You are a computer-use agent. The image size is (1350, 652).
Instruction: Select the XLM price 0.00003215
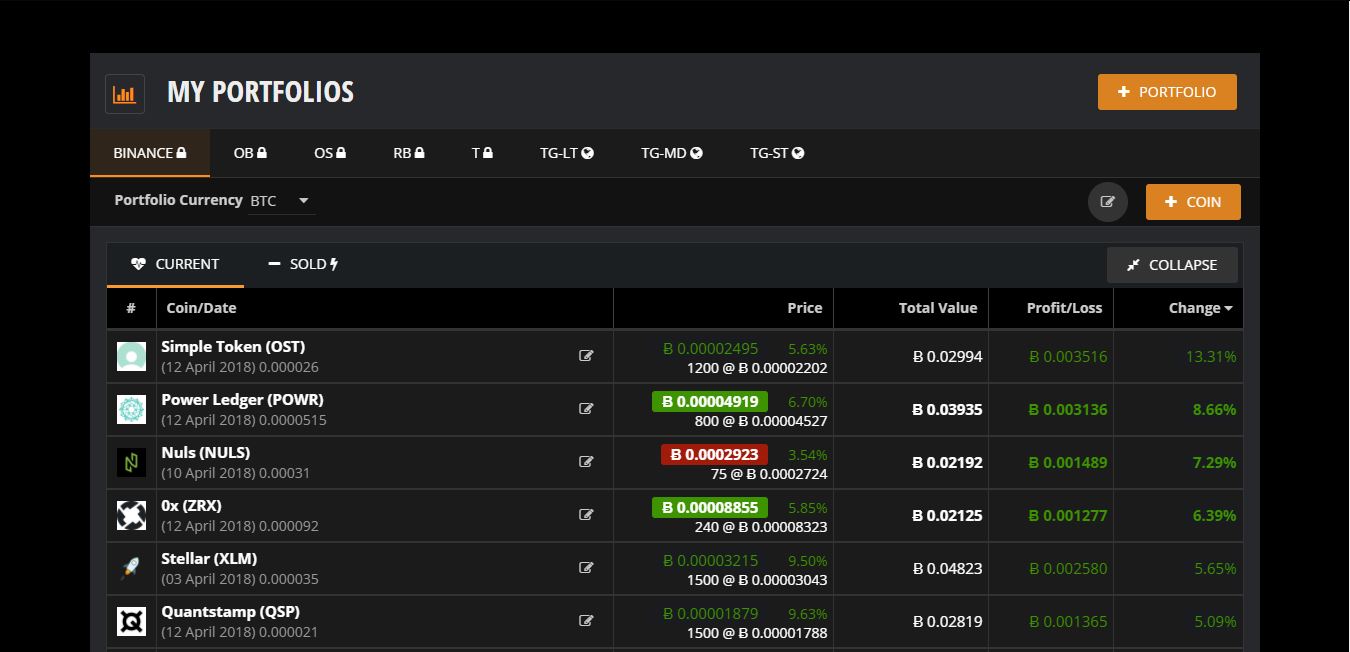(710, 561)
